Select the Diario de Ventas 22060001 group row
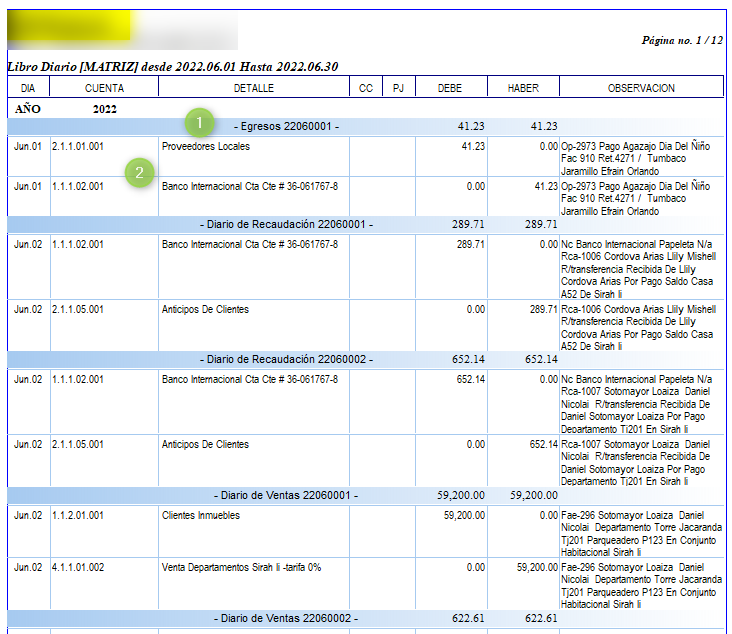732x634 pixels. point(286,495)
